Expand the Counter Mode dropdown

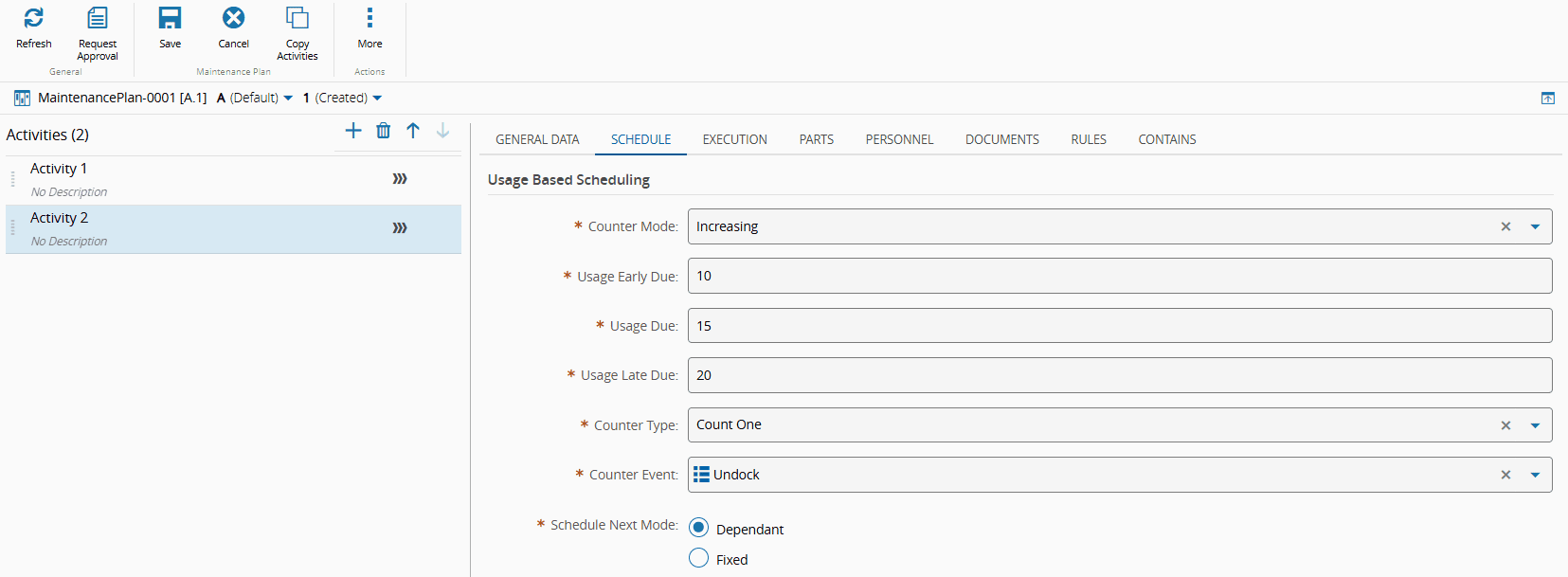[x=1535, y=226]
